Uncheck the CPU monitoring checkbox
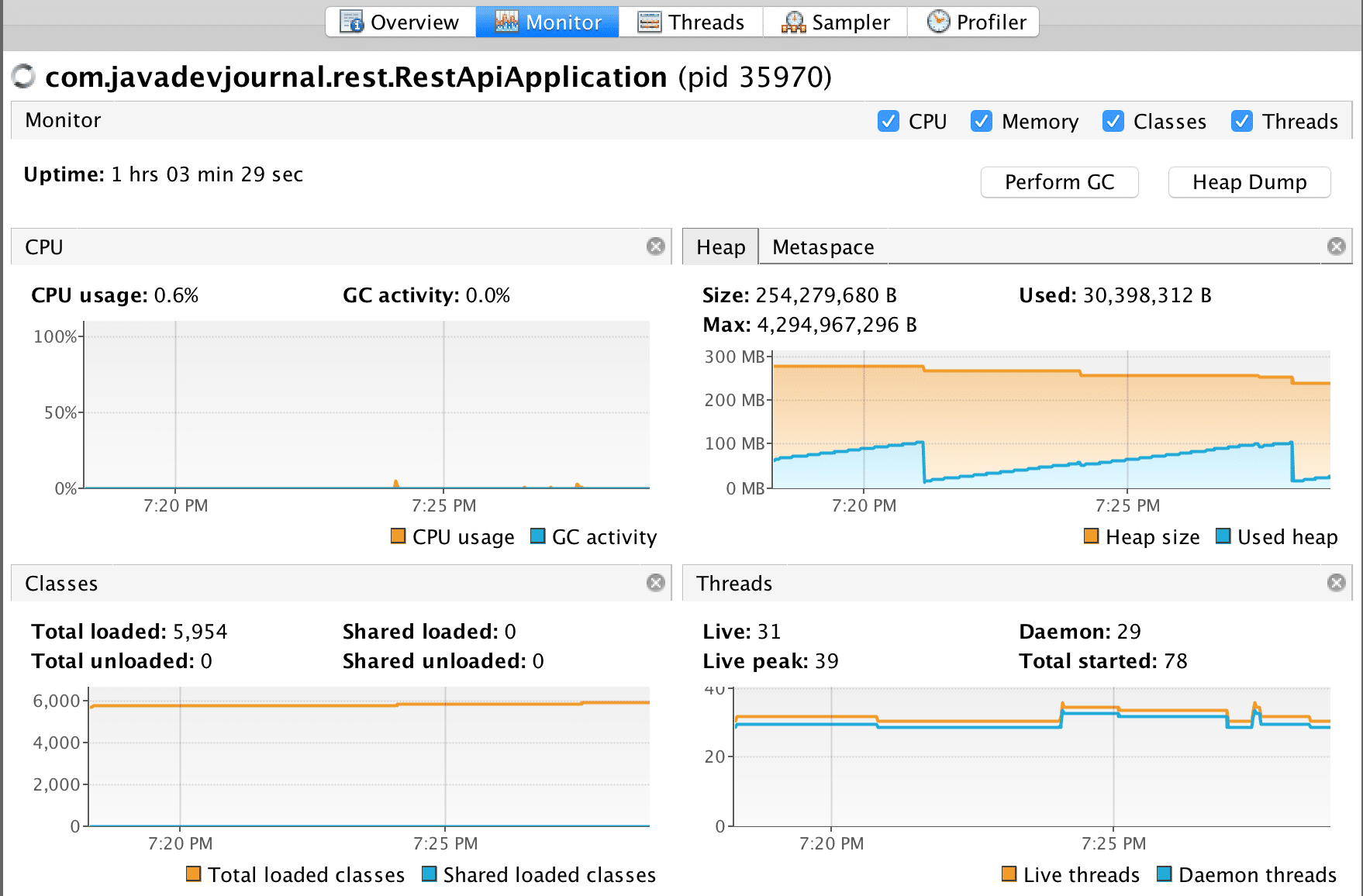Screen dimensions: 1363x896 click(888, 121)
